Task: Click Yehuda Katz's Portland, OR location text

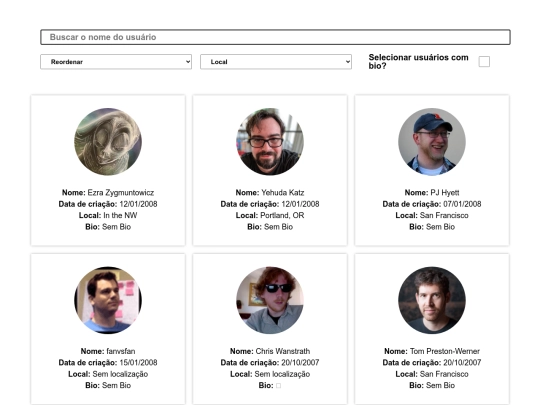Action: (x=282, y=215)
